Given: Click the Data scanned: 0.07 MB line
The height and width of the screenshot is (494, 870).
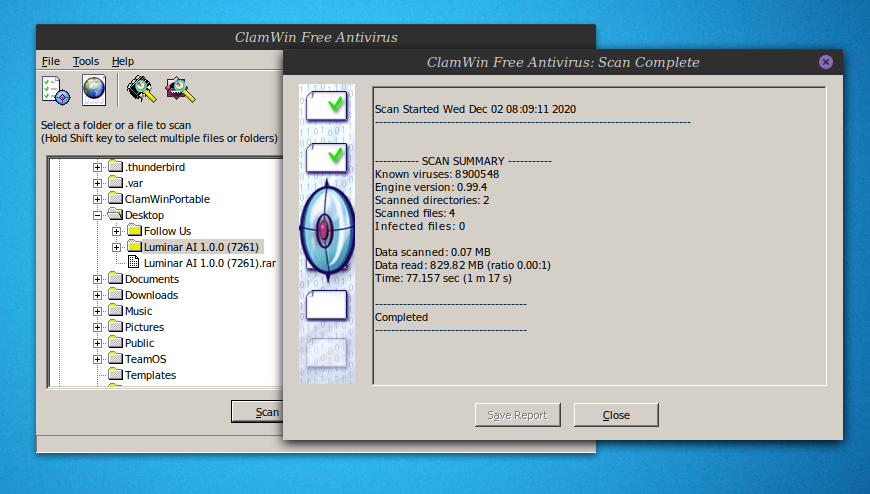Looking at the screenshot, I should (432, 253).
